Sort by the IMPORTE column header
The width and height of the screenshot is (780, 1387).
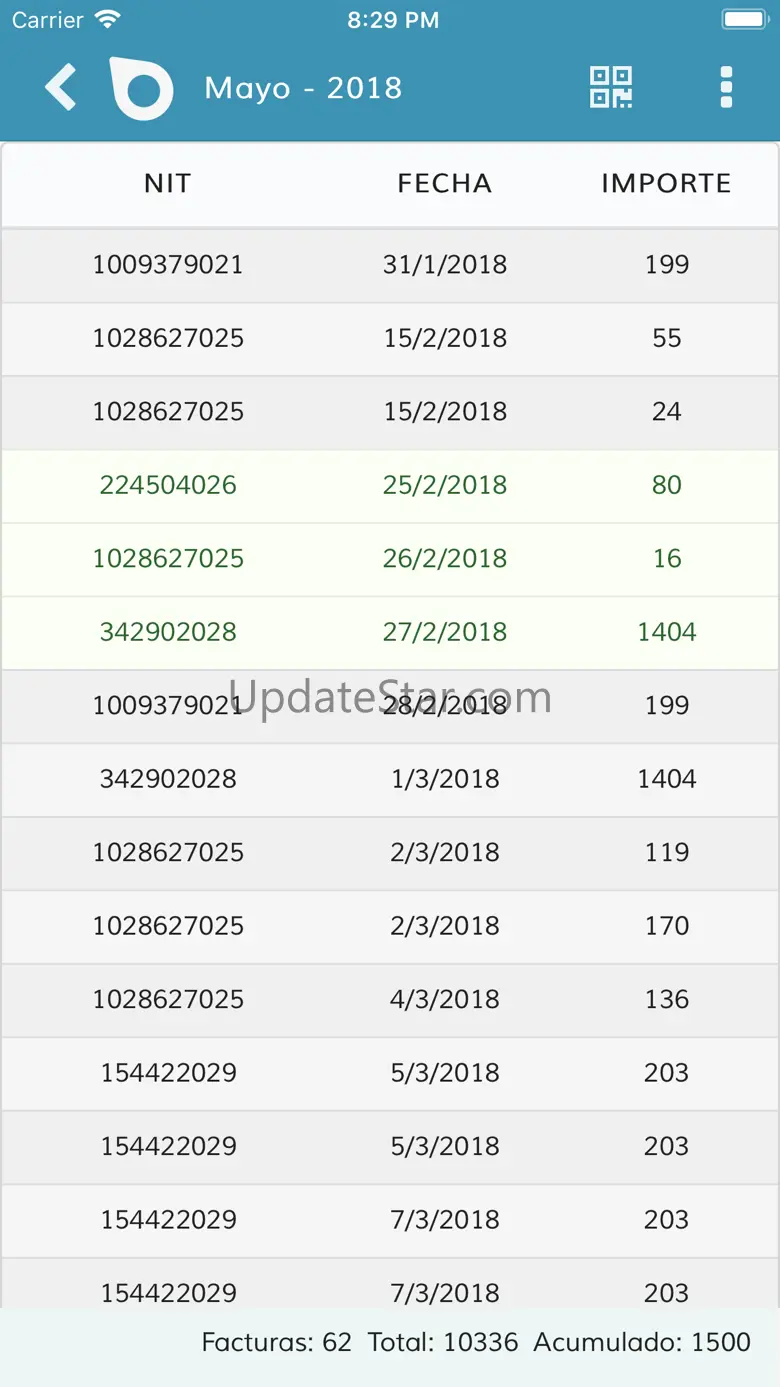click(666, 183)
